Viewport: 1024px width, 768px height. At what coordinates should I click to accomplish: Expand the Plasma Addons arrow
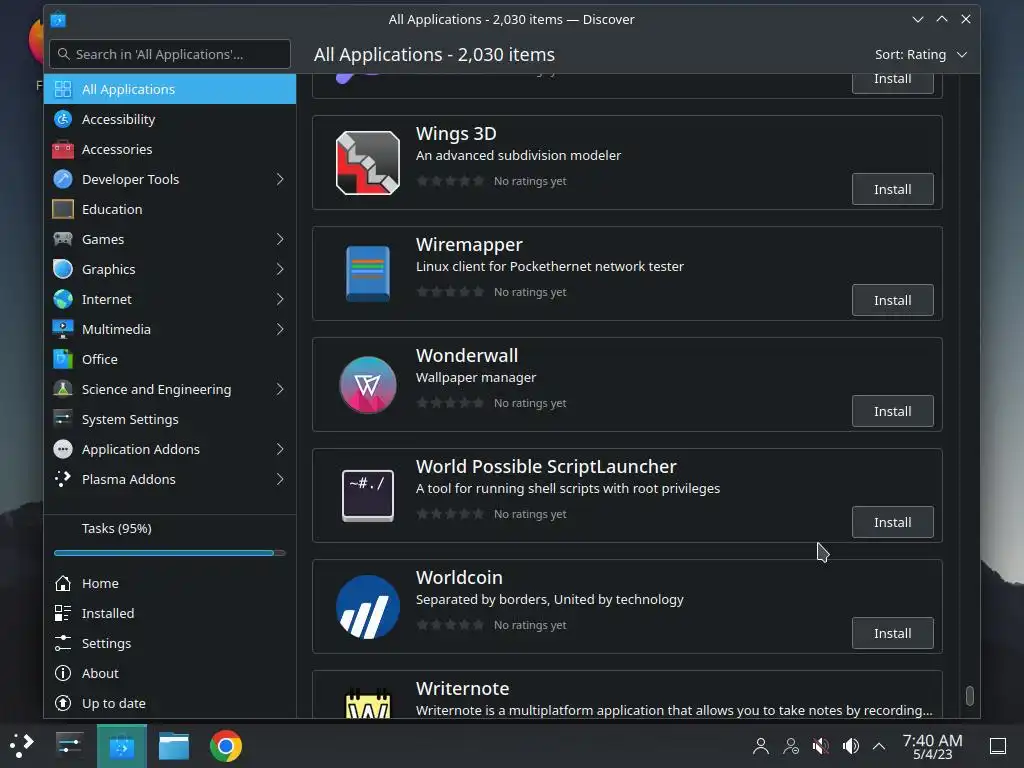click(280, 479)
